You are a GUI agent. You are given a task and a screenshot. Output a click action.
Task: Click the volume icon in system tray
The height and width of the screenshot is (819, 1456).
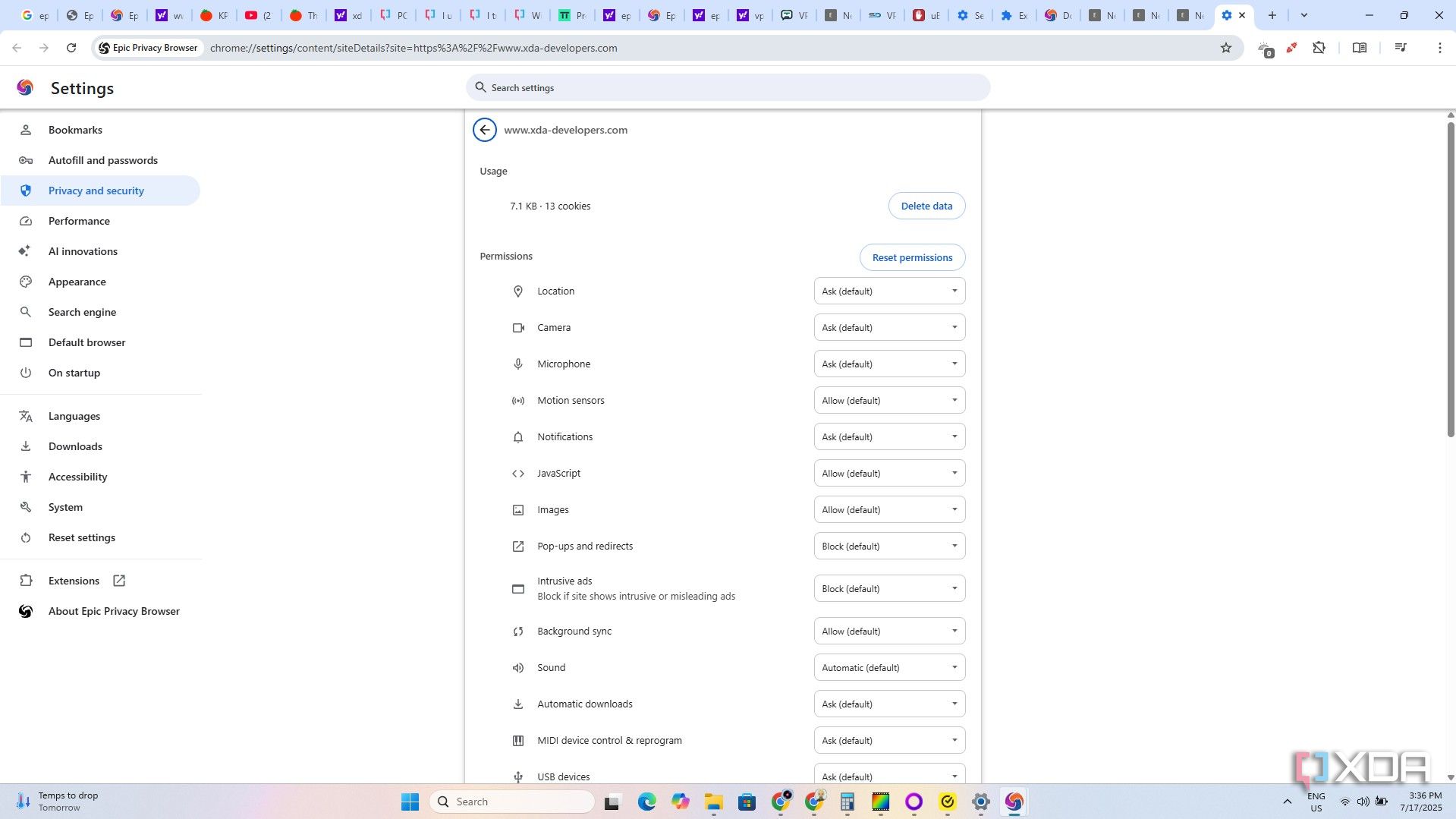(x=1363, y=802)
